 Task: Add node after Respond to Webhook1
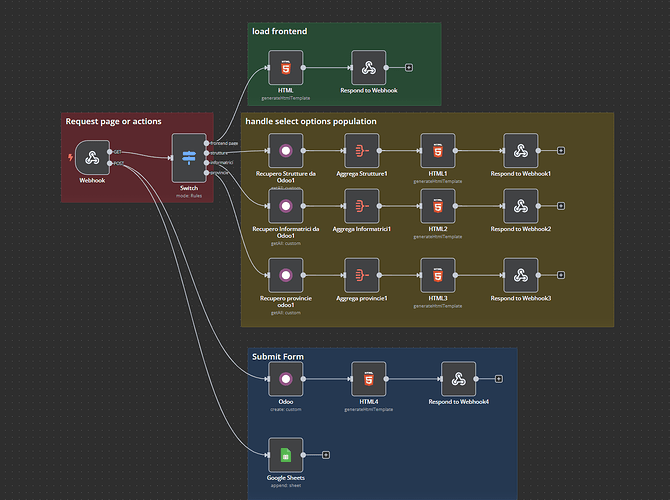click(x=561, y=150)
